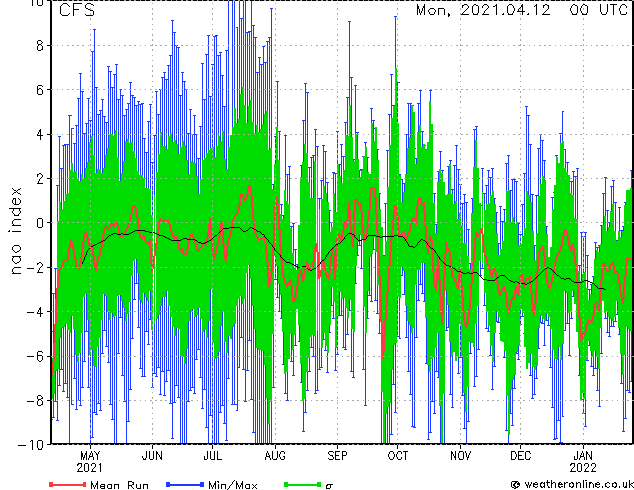Click the y-axis value -4
This screenshot has width=634, height=490.
(35, 312)
